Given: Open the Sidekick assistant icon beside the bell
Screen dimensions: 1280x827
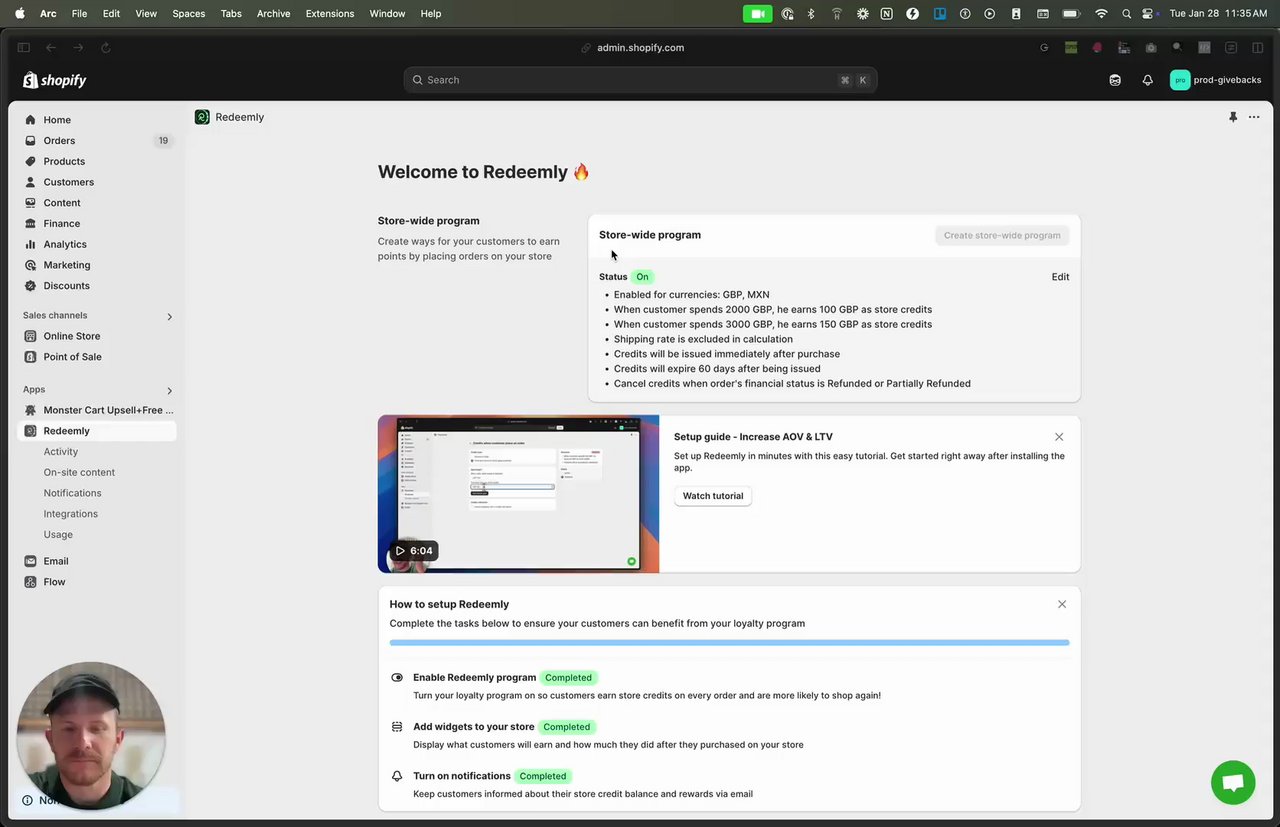Looking at the screenshot, I should (x=1115, y=80).
